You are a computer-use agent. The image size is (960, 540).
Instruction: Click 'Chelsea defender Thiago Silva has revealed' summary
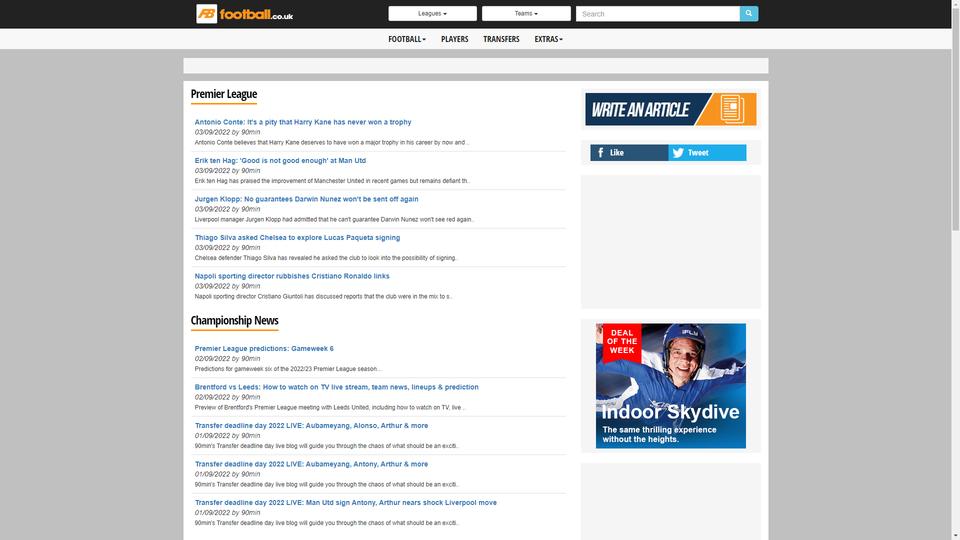click(326, 258)
